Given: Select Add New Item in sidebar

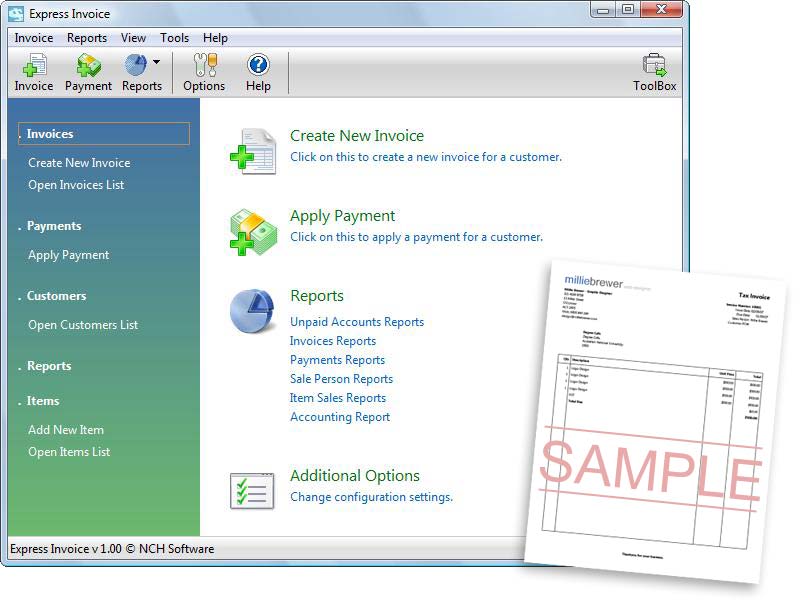Looking at the screenshot, I should (x=66, y=430).
